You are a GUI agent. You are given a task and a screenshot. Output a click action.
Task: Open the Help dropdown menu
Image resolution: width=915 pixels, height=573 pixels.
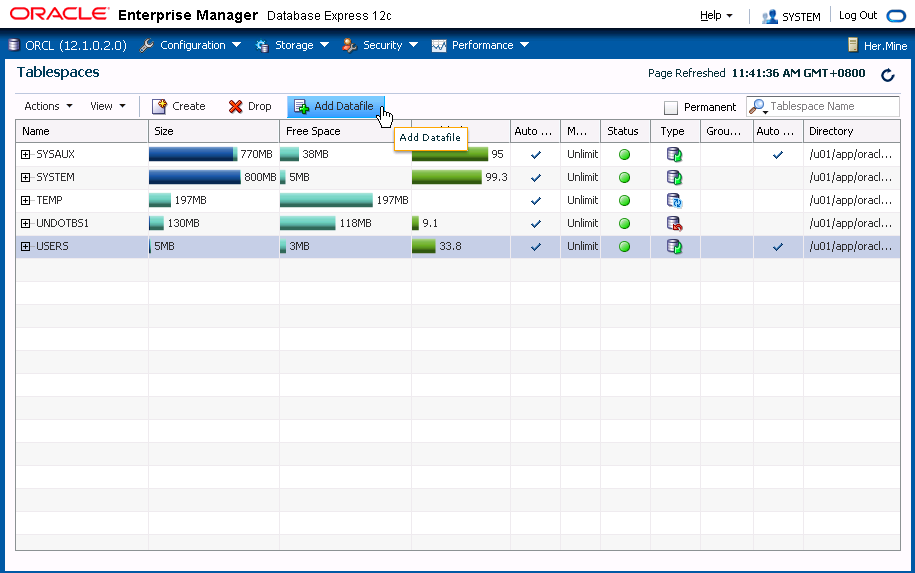(x=716, y=16)
